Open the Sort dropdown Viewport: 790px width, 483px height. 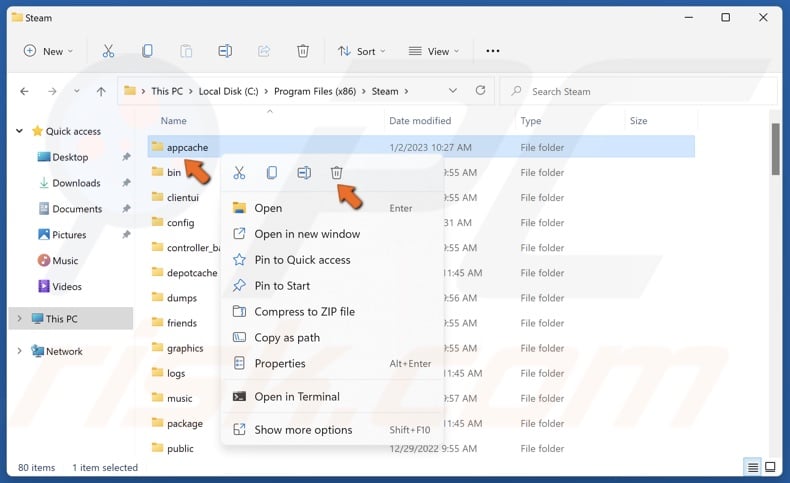(x=362, y=51)
